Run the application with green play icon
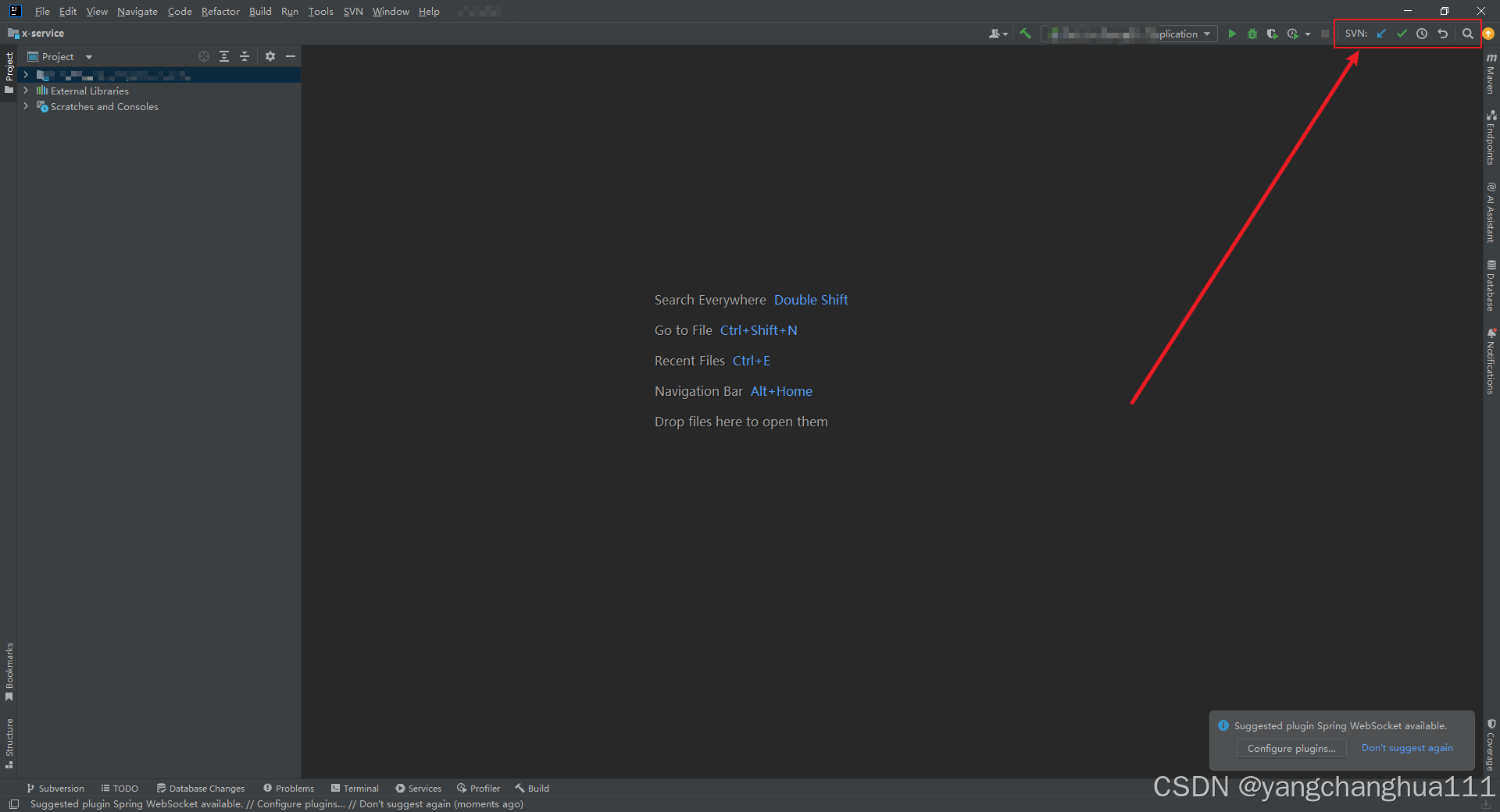 click(x=1232, y=34)
